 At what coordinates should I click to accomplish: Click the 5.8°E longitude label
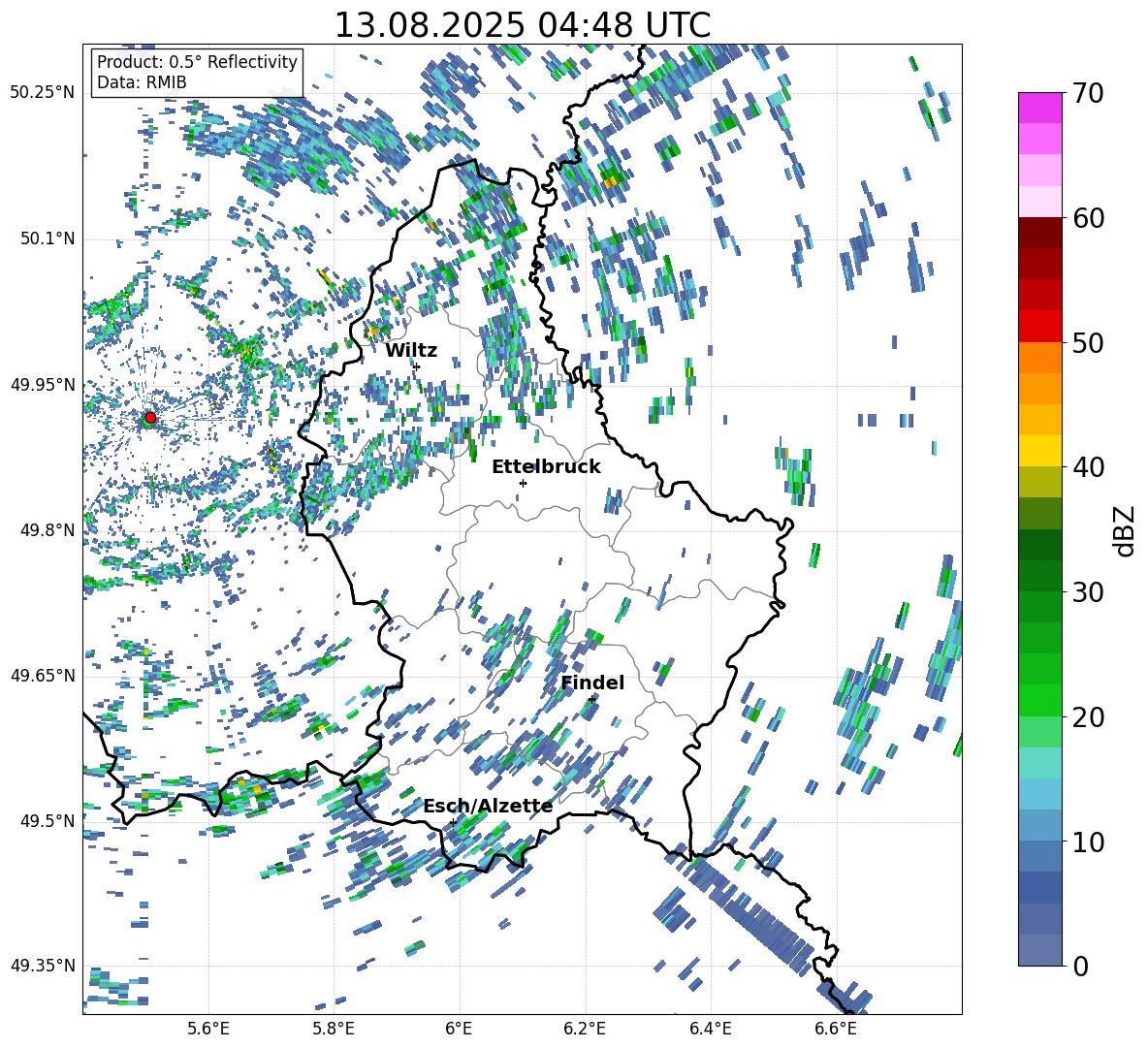point(334,1029)
